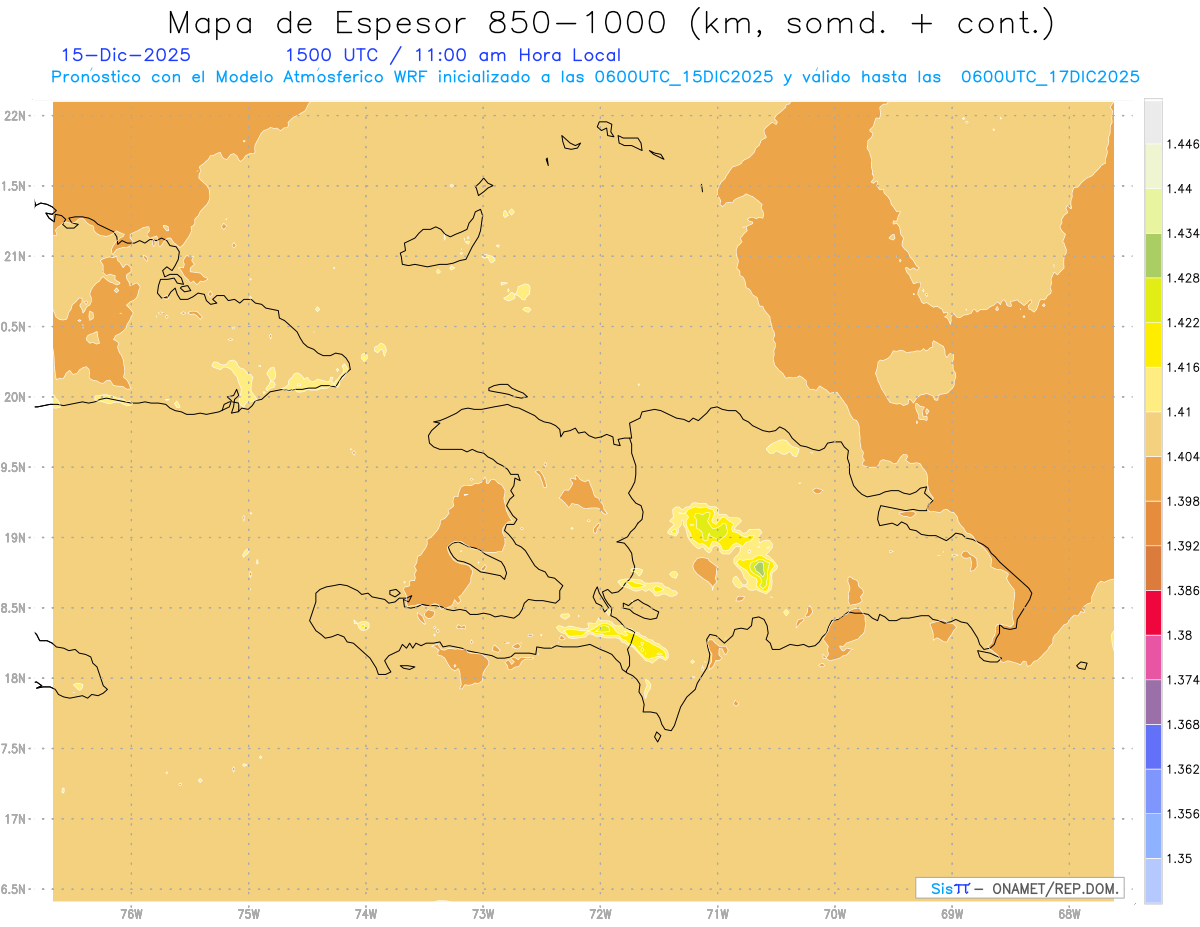Click the latitude label '18N'

[15, 679]
